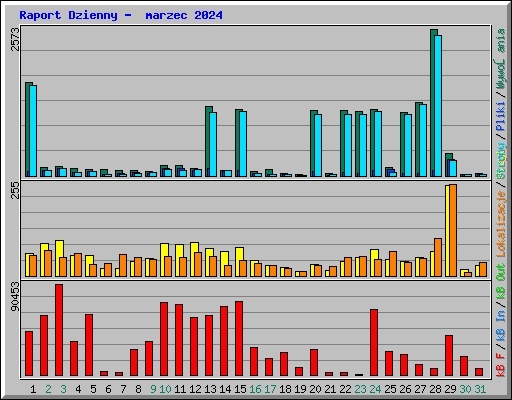Click day label 24 on the axis
512x400 pixels.
375,389
